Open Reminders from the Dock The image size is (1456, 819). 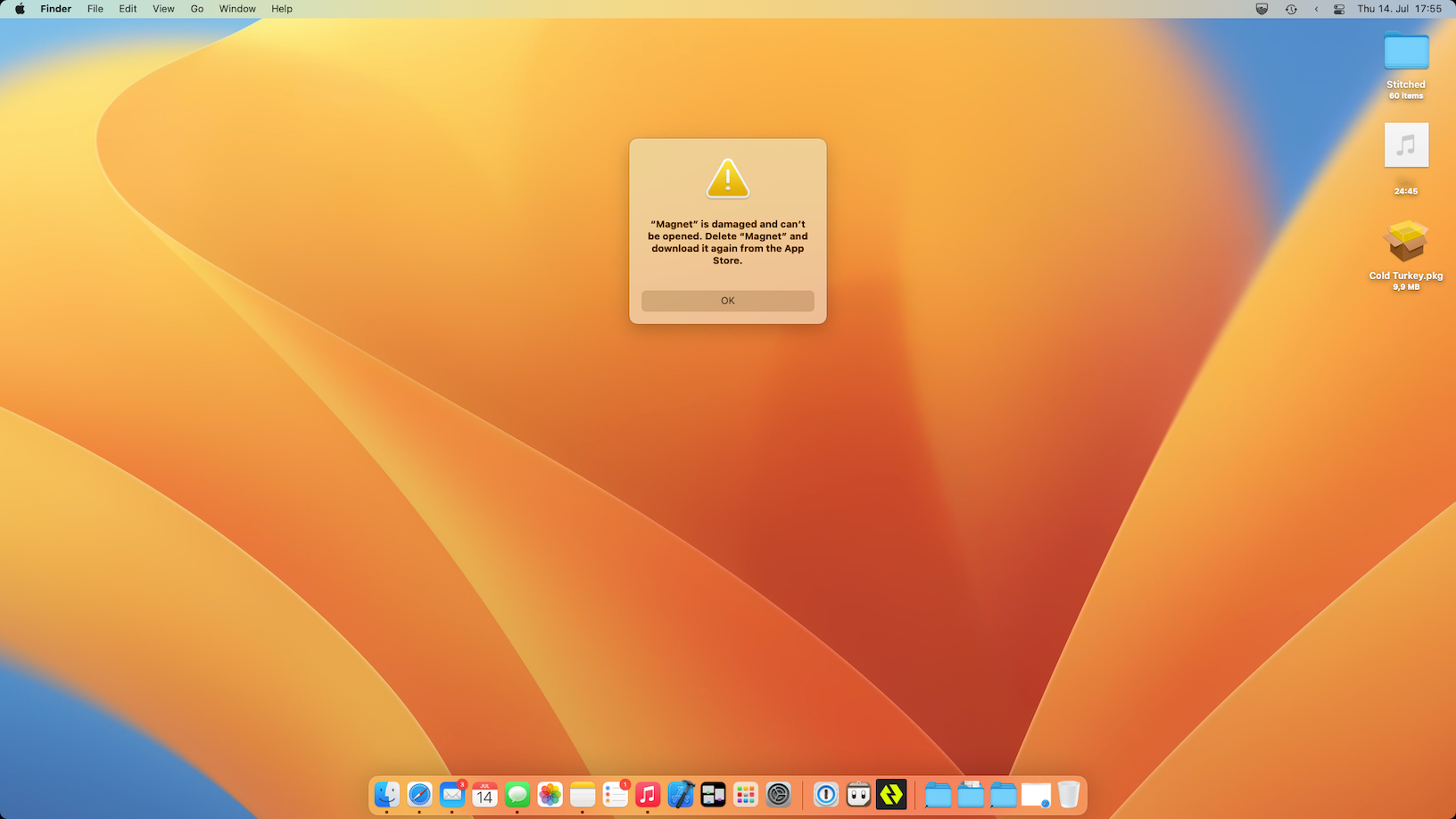(x=616, y=794)
